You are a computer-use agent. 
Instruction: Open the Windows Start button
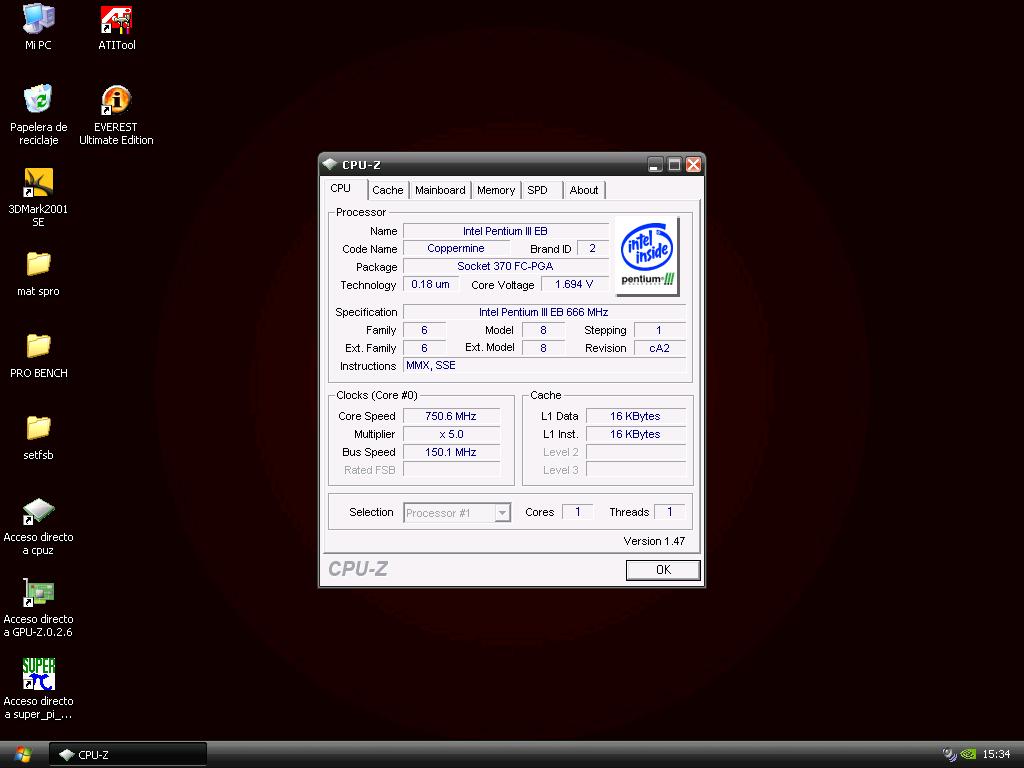coord(22,755)
